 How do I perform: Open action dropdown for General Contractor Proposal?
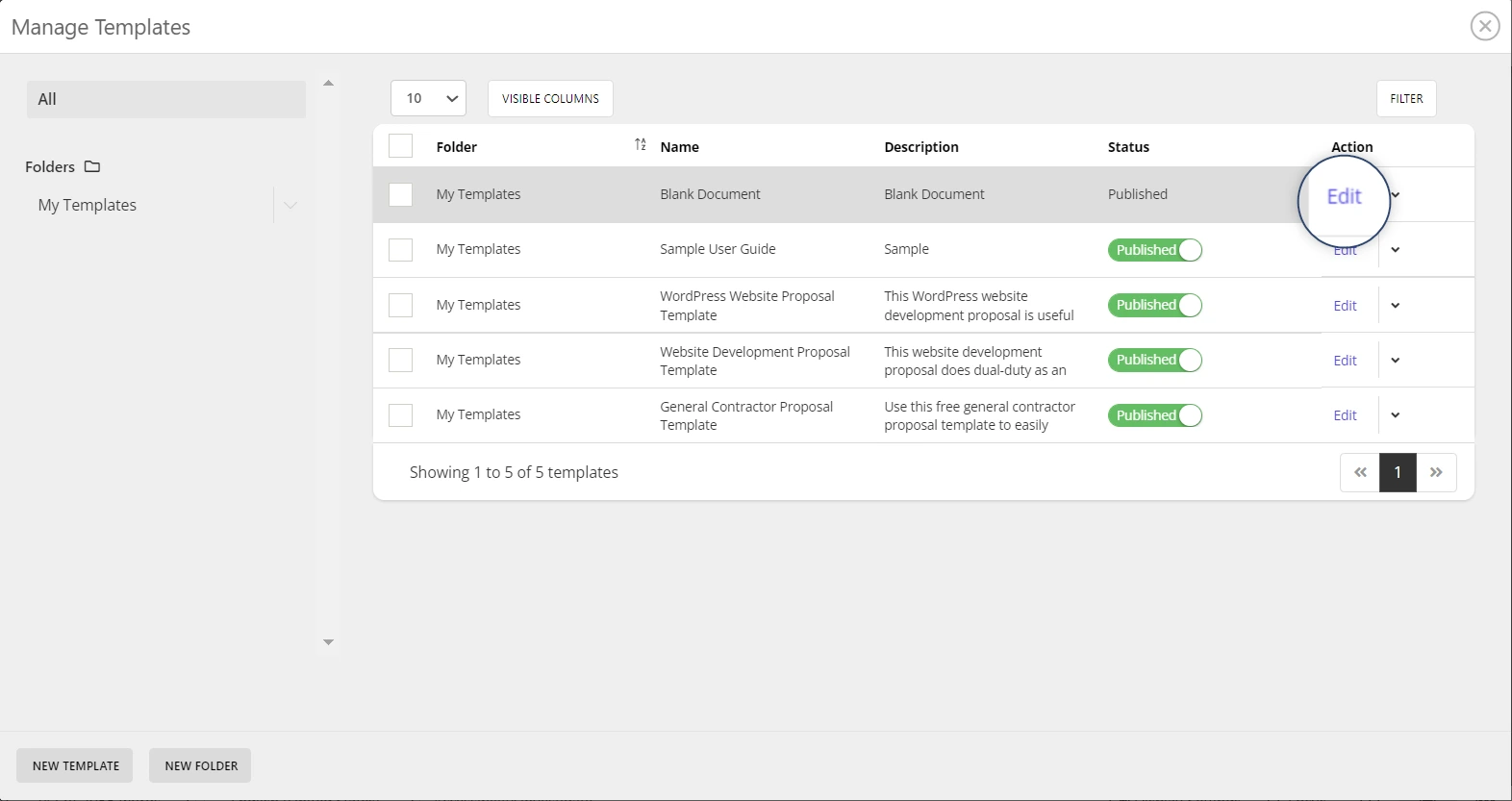coord(1396,415)
